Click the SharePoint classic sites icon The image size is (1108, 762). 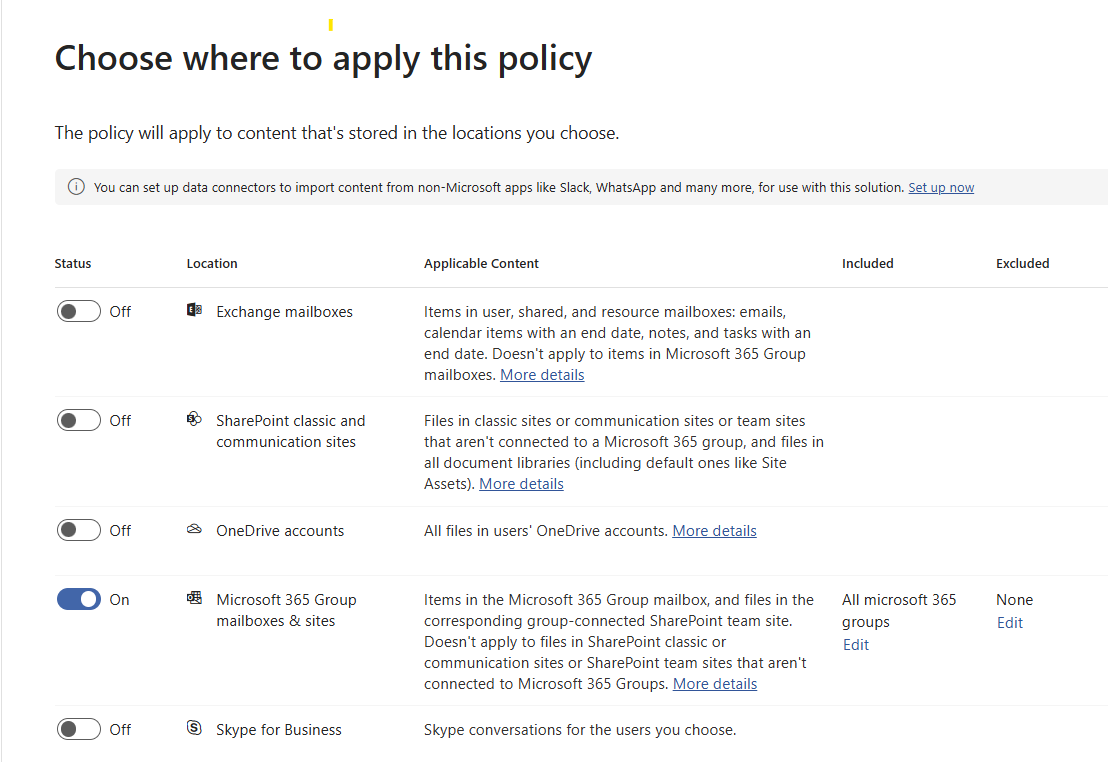tap(194, 418)
